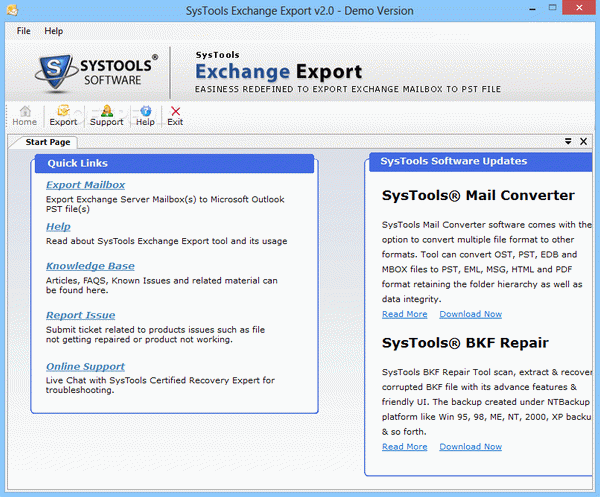This screenshot has width=600, height=497.
Task: Click the SysTools® BKF Repair heading
Action: point(465,343)
